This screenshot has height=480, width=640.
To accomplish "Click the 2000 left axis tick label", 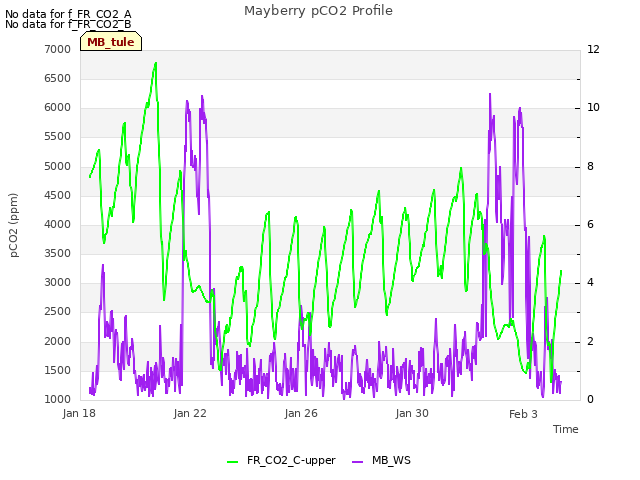I will tap(58, 342).
